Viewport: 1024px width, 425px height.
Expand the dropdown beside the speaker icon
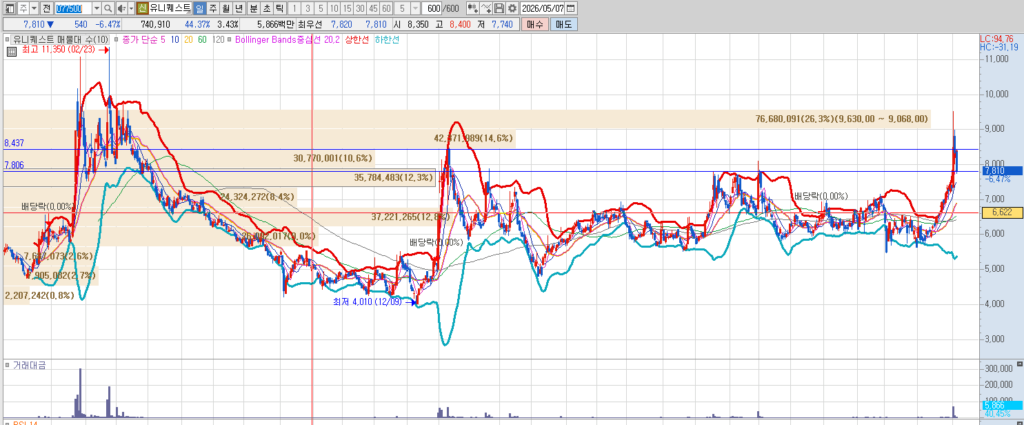131,8
